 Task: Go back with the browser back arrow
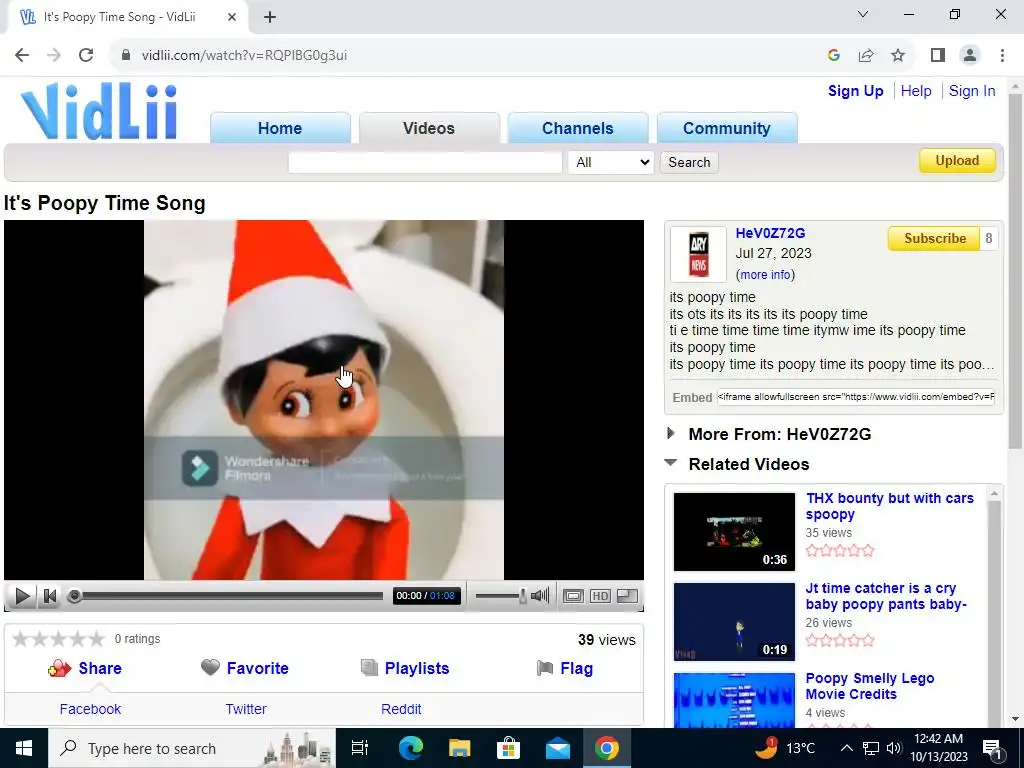[x=22, y=55]
